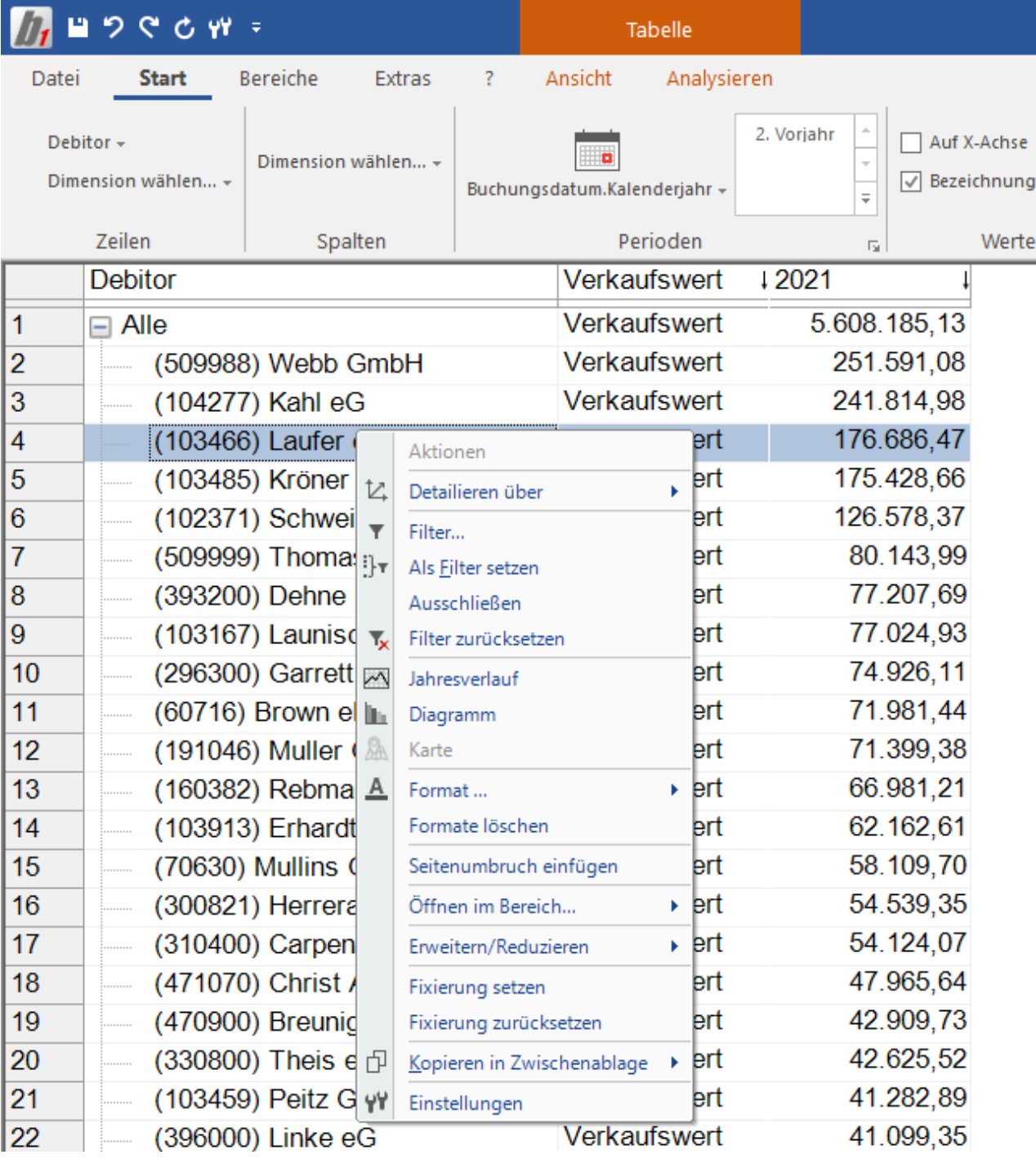The width and height of the screenshot is (1036, 1159).
Task: Open Kopieren in Zwischenablage submenu
Action: pos(674,1062)
